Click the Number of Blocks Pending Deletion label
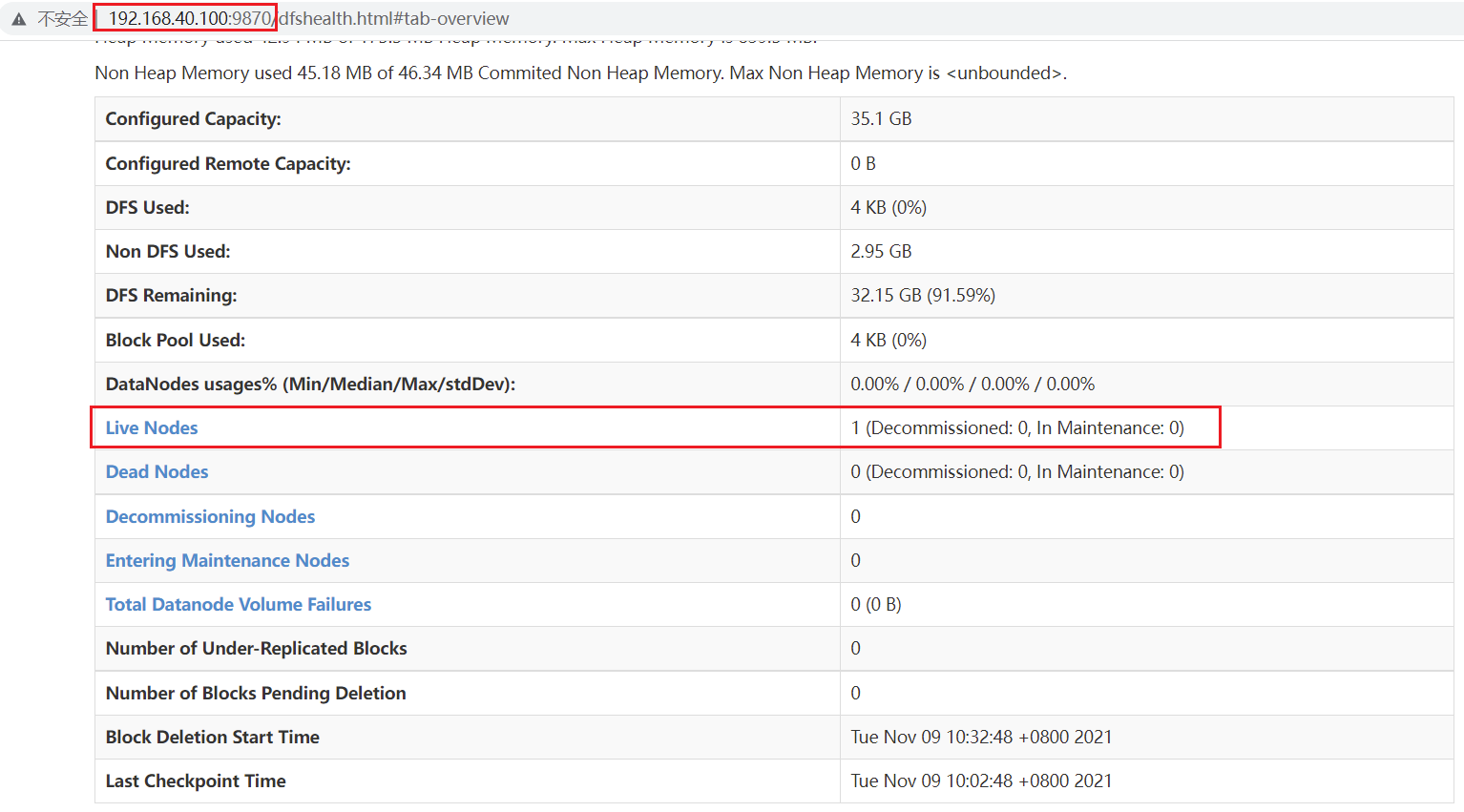1464x812 pixels. pyautogui.click(x=256, y=693)
